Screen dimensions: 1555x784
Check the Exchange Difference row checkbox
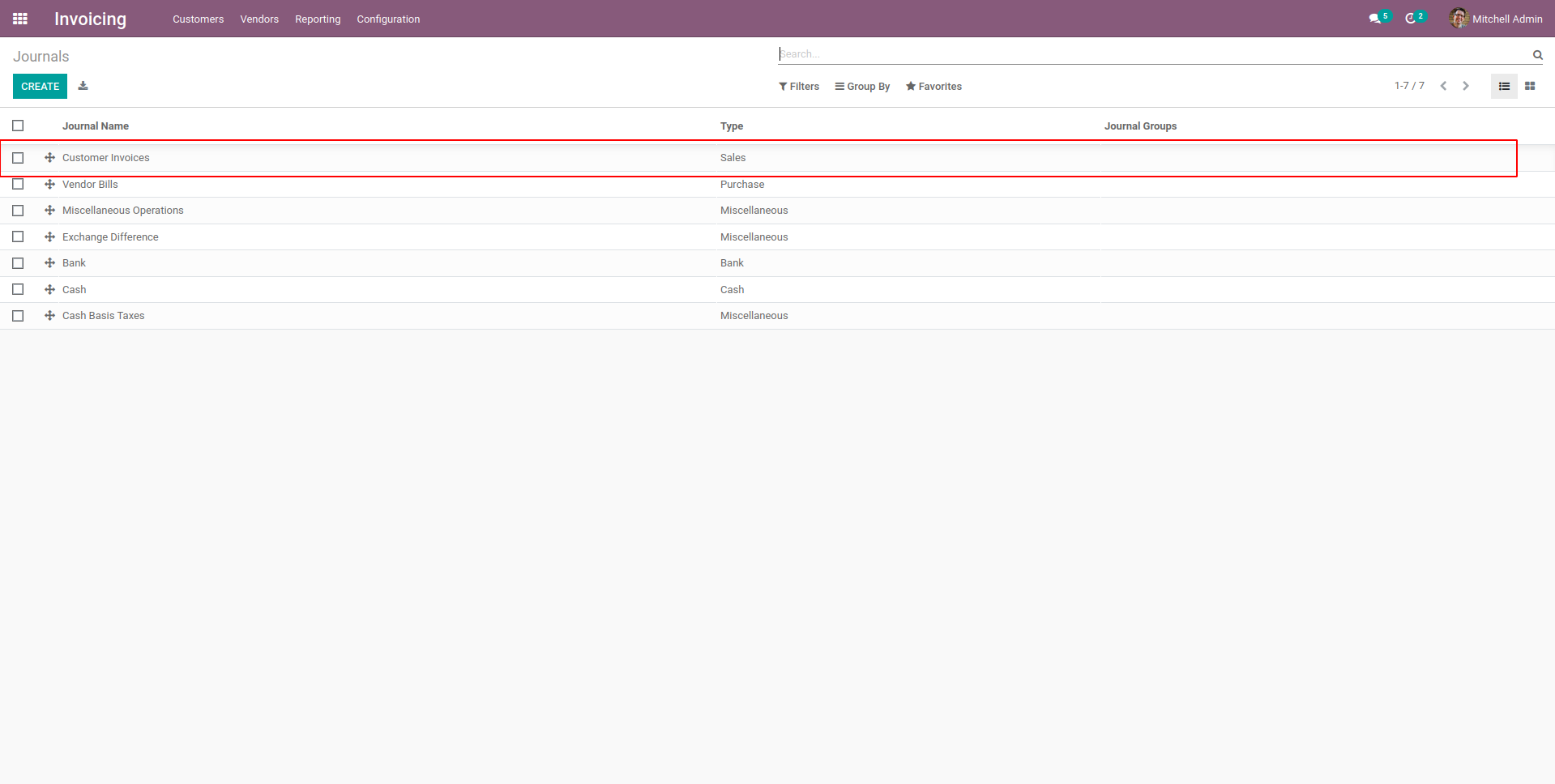pyautogui.click(x=18, y=237)
